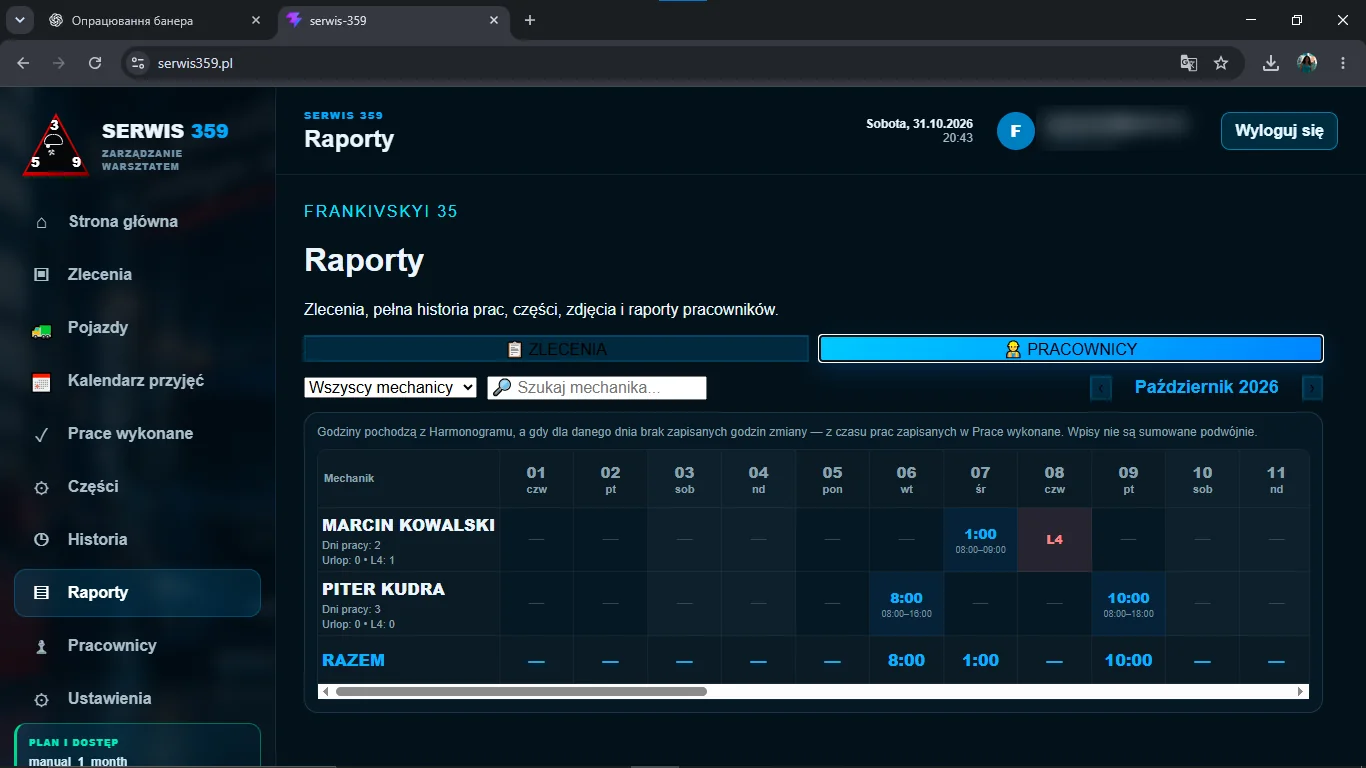The width and height of the screenshot is (1366, 768).
Task: Reload the page in browser
Action: pyautogui.click(x=95, y=63)
